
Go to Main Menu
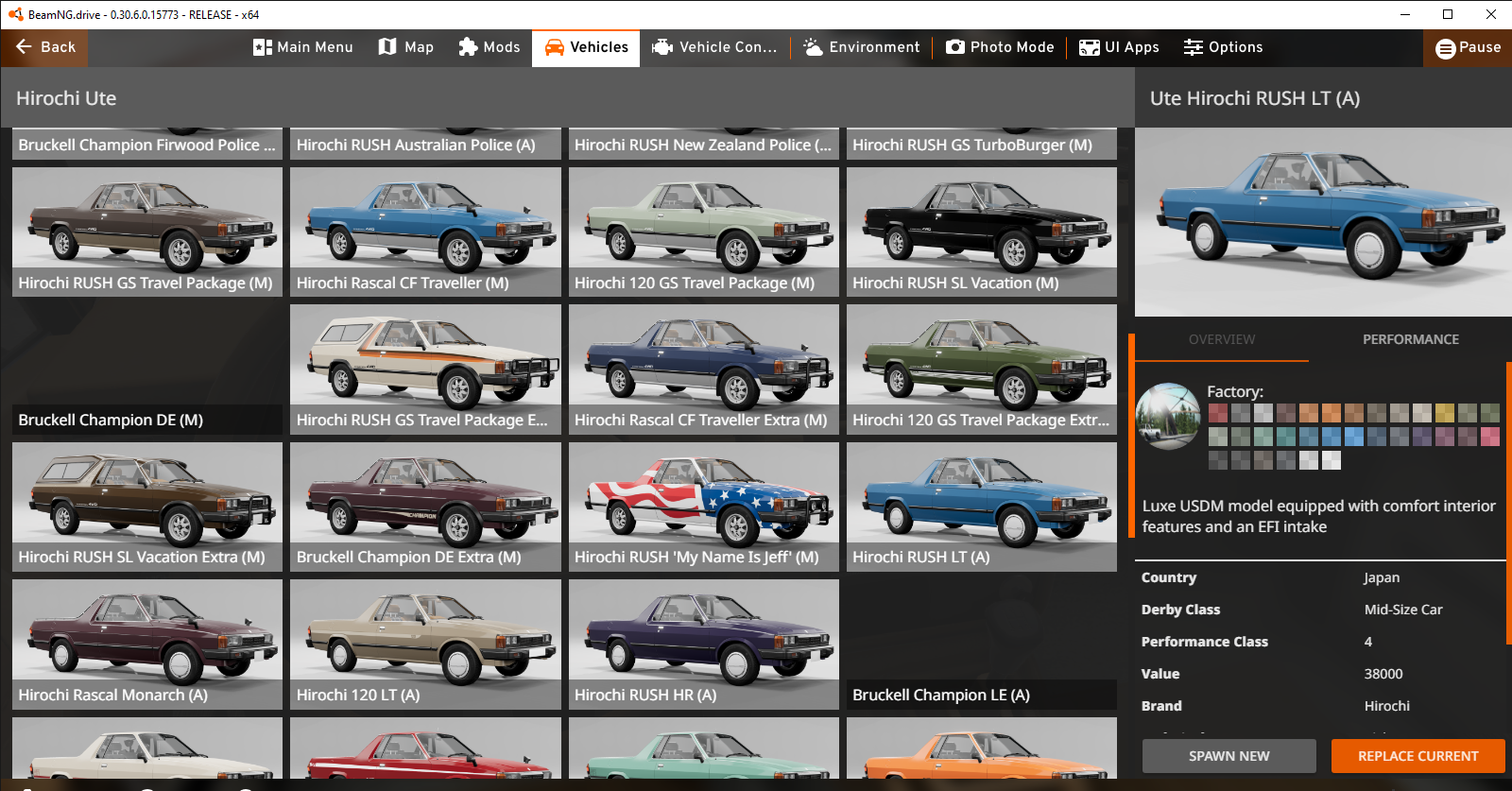303,47
